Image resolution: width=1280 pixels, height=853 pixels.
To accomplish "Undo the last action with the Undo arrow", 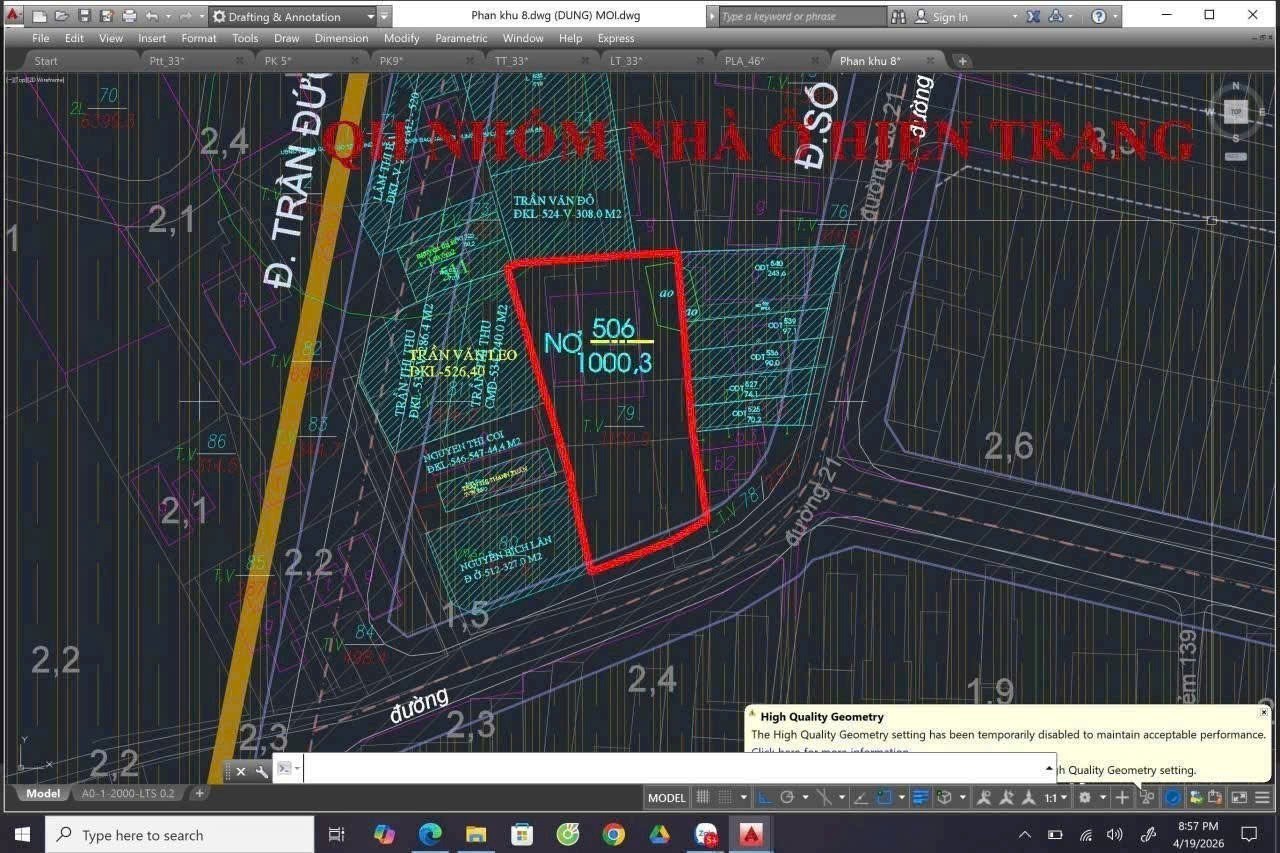I will (152, 16).
